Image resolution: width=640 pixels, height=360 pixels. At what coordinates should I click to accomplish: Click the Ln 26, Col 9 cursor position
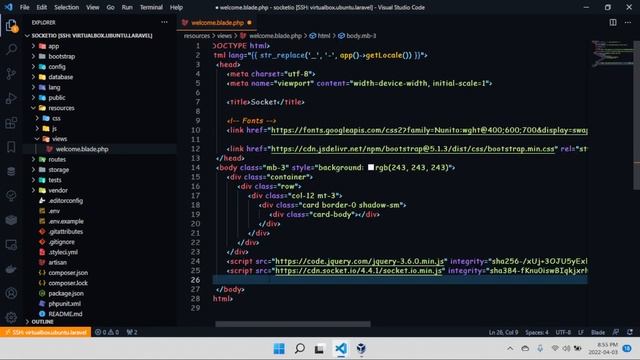(x=503, y=332)
